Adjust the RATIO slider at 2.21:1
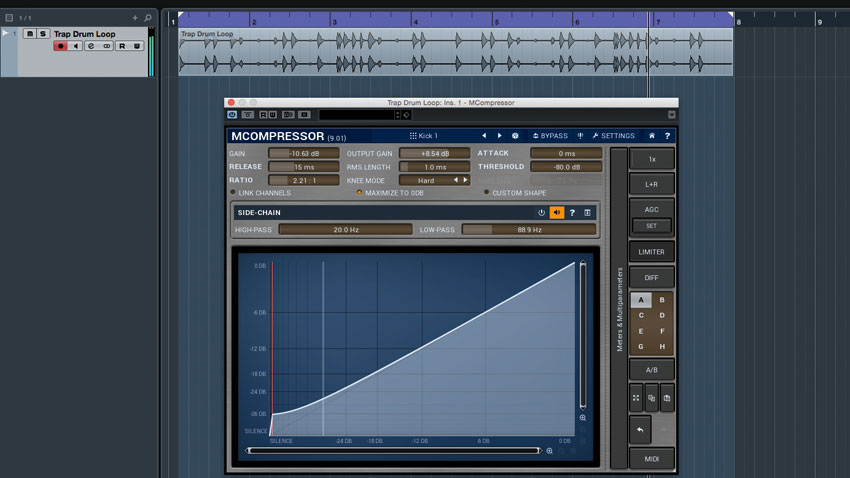 point(304,180)
